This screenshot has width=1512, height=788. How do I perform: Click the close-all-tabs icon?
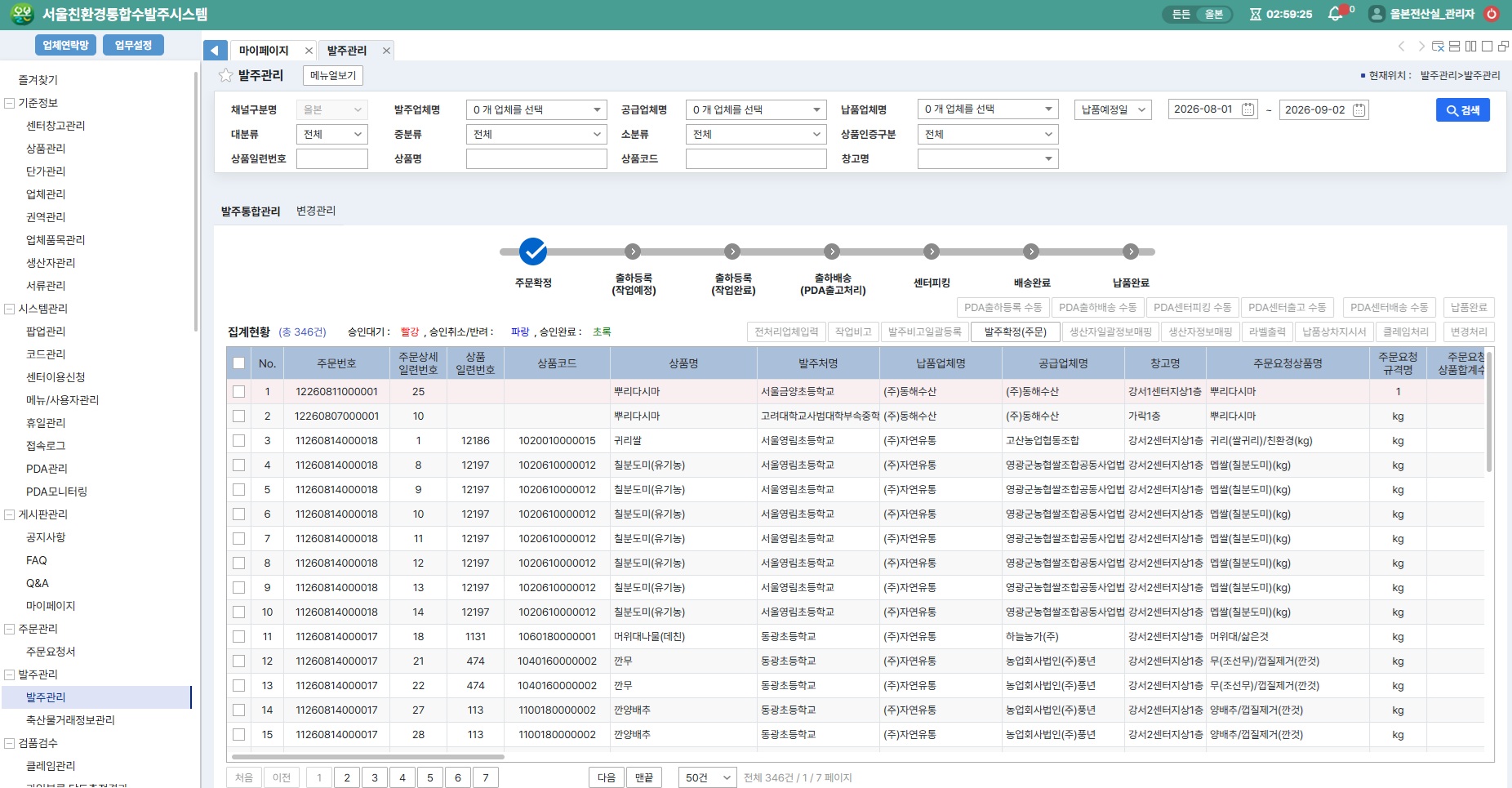coord(1439,47)
